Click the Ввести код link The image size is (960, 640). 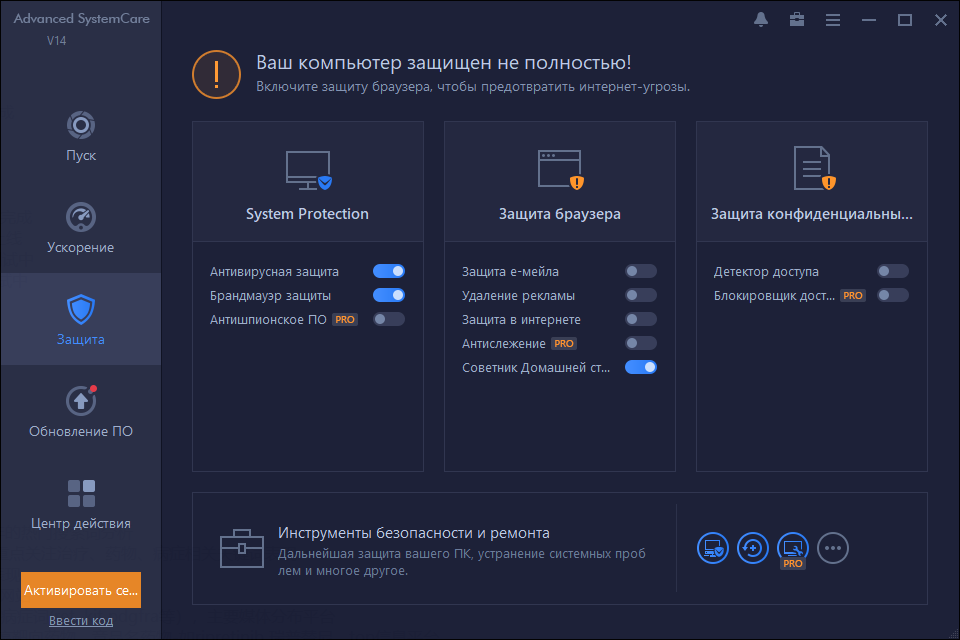pyautogui.click(x=81, y=620)
